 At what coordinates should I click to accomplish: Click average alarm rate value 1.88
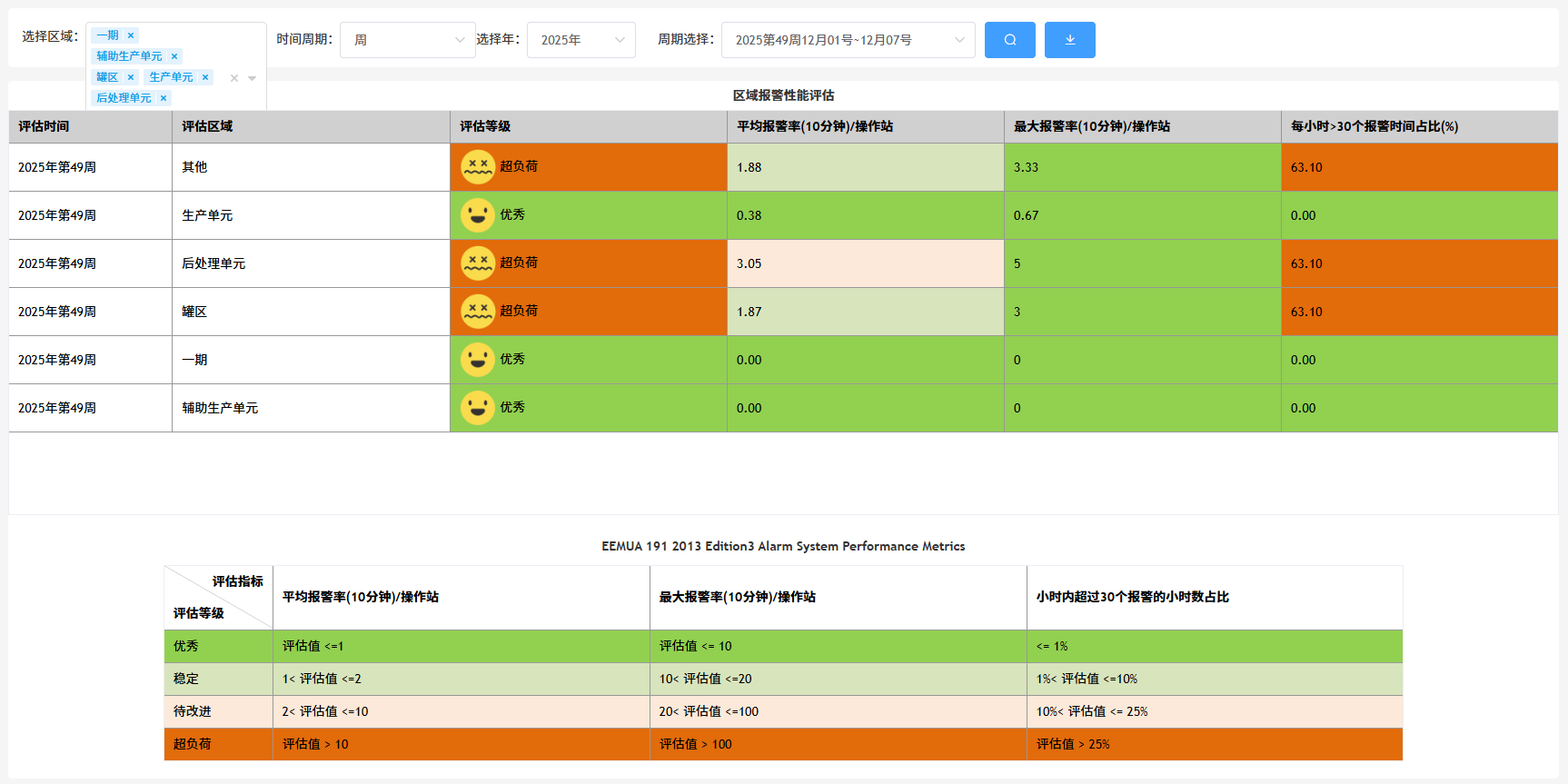[x=749, y=167]
